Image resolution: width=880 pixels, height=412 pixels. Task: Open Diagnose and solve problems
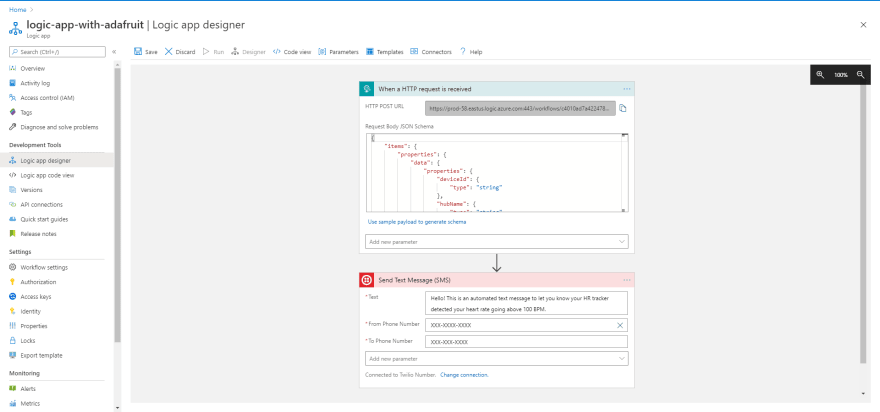pyautogui.click(x=57, y=127)
